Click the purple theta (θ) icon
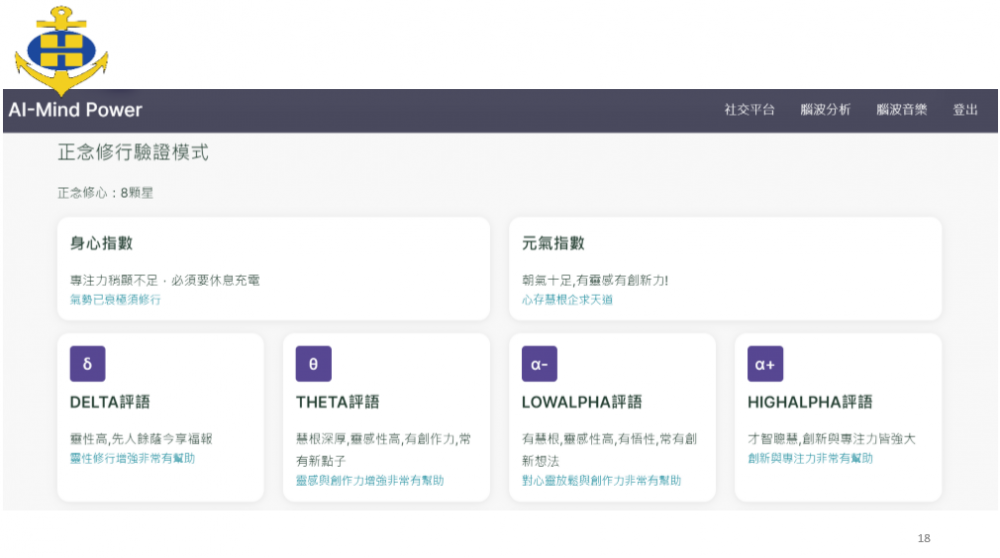This screenshot has height=558, width=1000. (x=313, y=364)
